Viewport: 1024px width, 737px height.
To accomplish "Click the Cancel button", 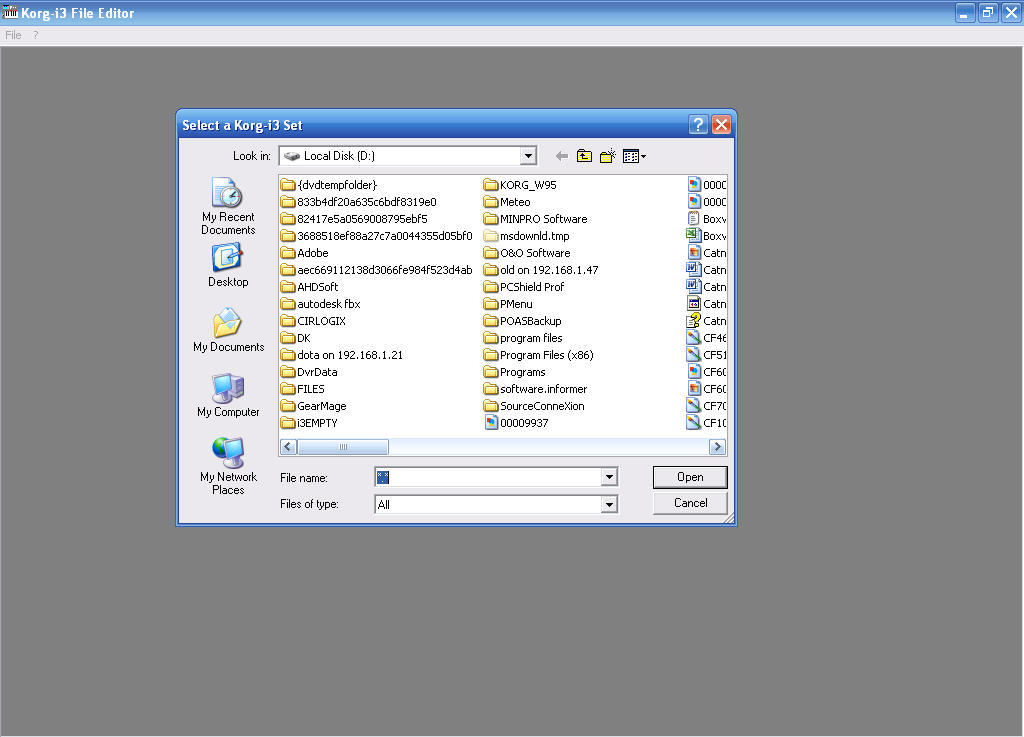I will click(689, 503).
